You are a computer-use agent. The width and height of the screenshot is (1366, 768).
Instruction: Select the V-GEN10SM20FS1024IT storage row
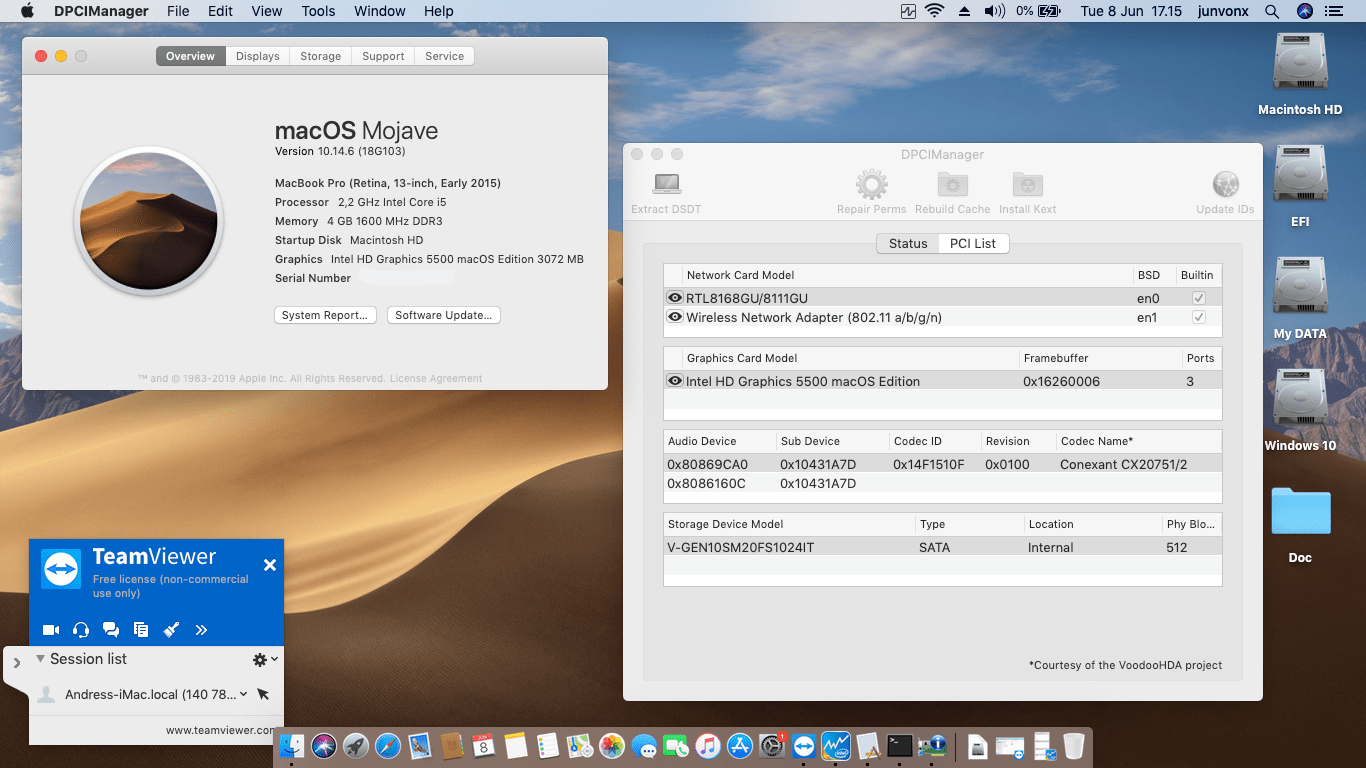[x=942, y=547]
